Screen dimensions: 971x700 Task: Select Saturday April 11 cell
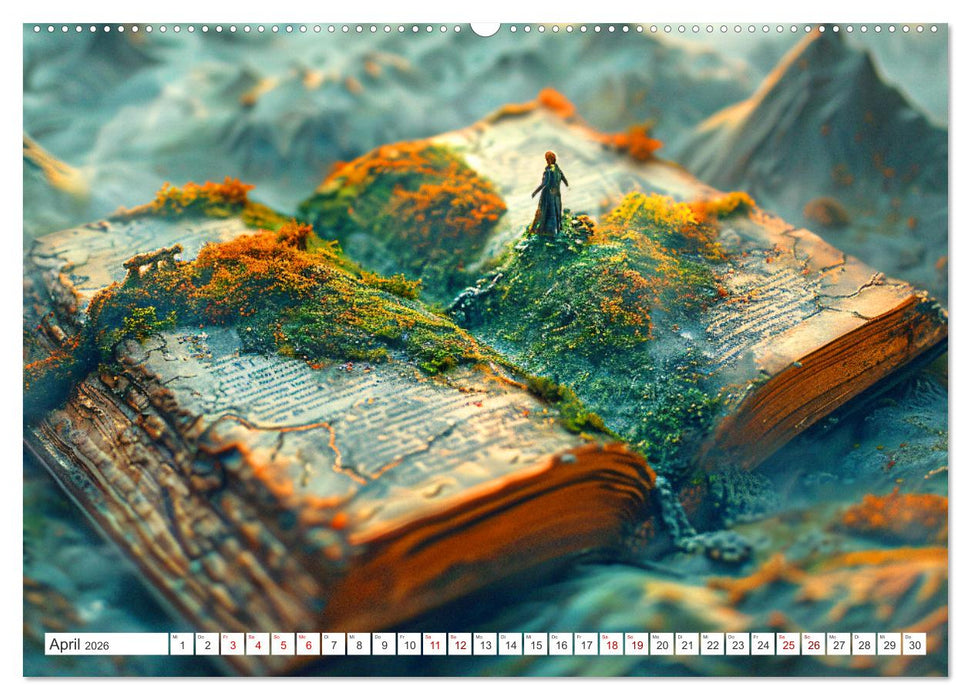(x=434, y=644)
